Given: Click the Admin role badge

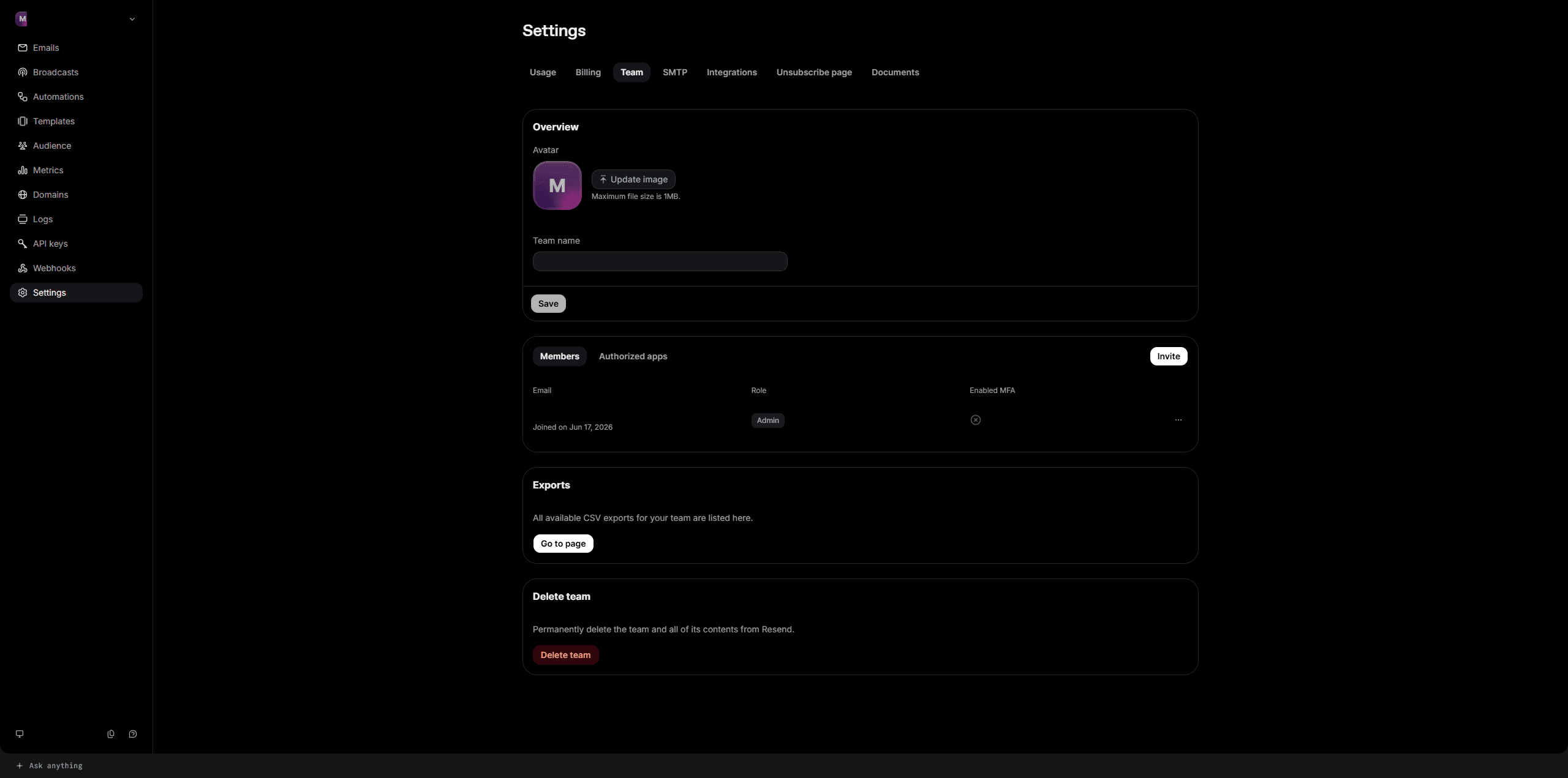Looking at the screenshot, I should [767, 421].
